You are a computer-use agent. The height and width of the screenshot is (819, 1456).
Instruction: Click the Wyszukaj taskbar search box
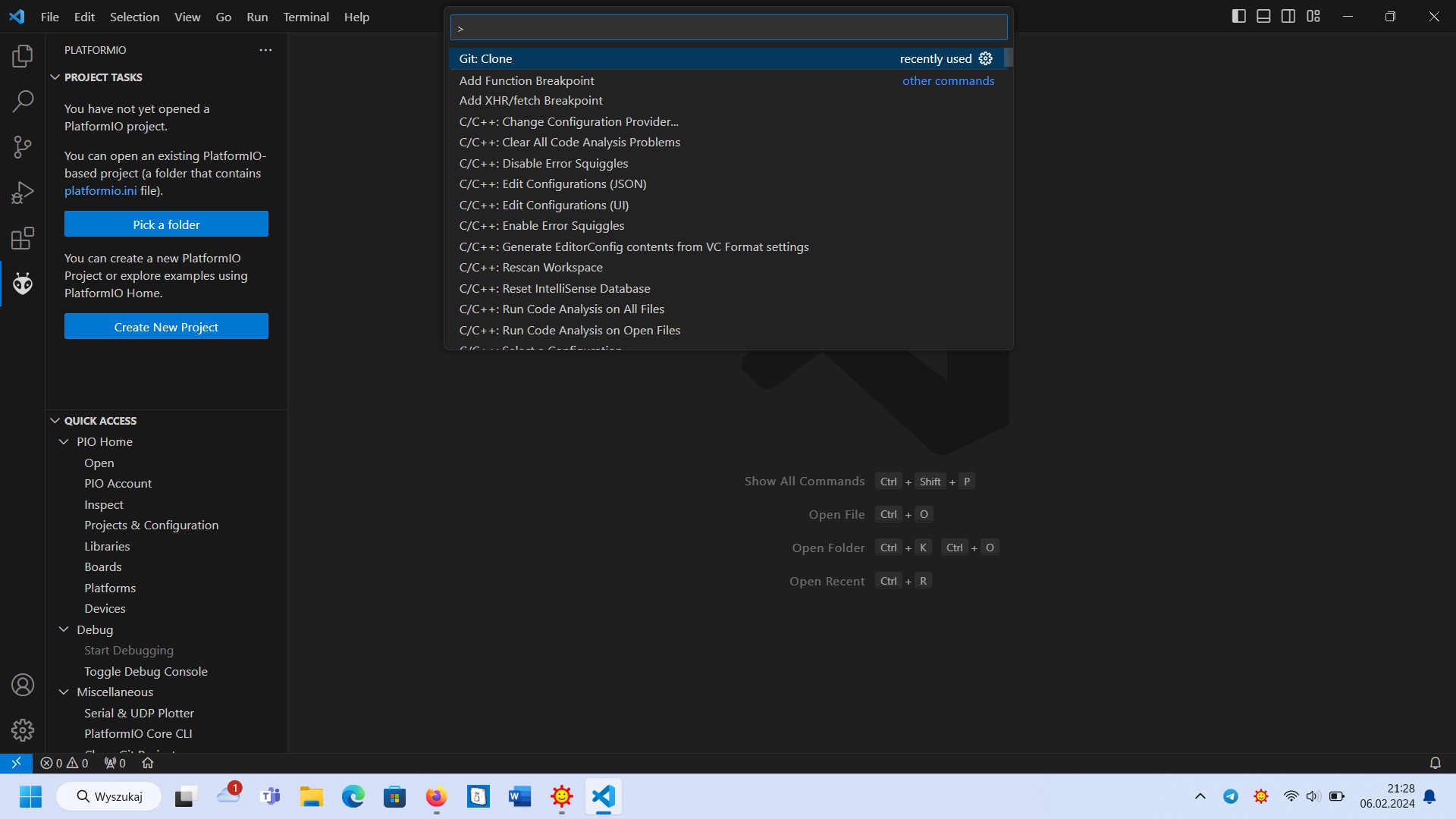click(x=109, y=796)
